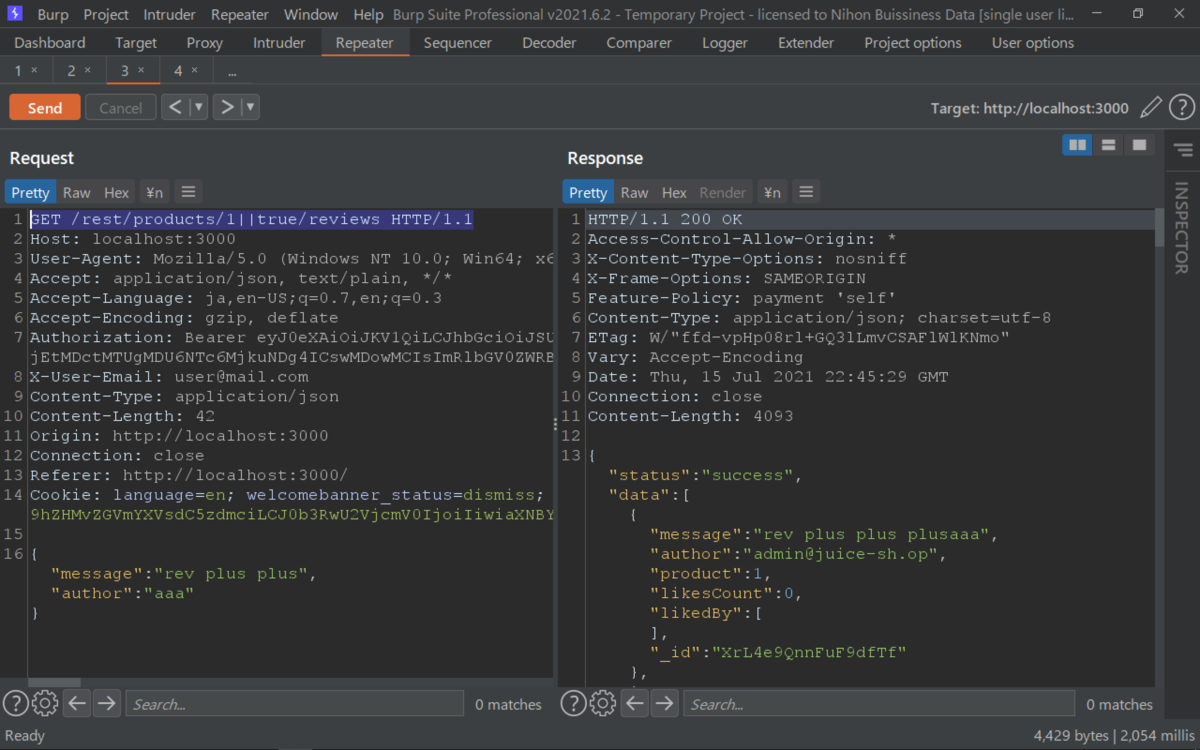Open Response search settings gear

click(603, 704)
